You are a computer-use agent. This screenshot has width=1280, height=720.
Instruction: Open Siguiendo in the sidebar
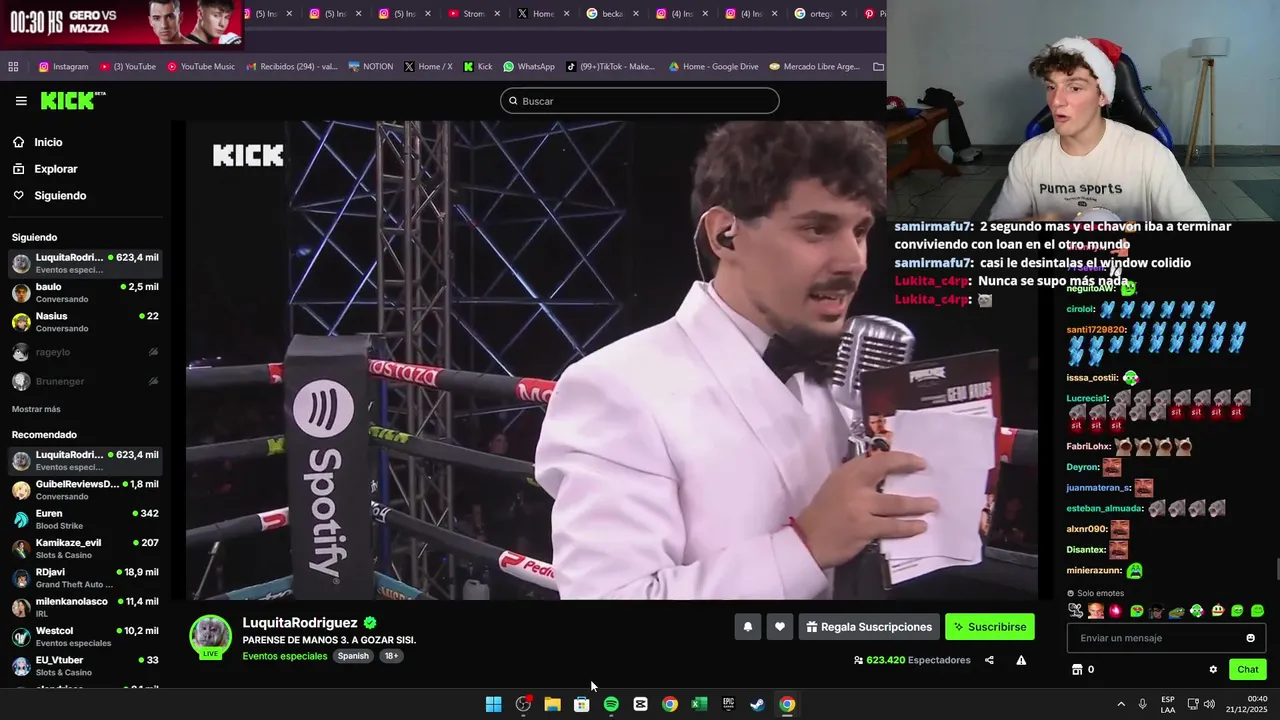pyautogui.click(x=60, y=196)
